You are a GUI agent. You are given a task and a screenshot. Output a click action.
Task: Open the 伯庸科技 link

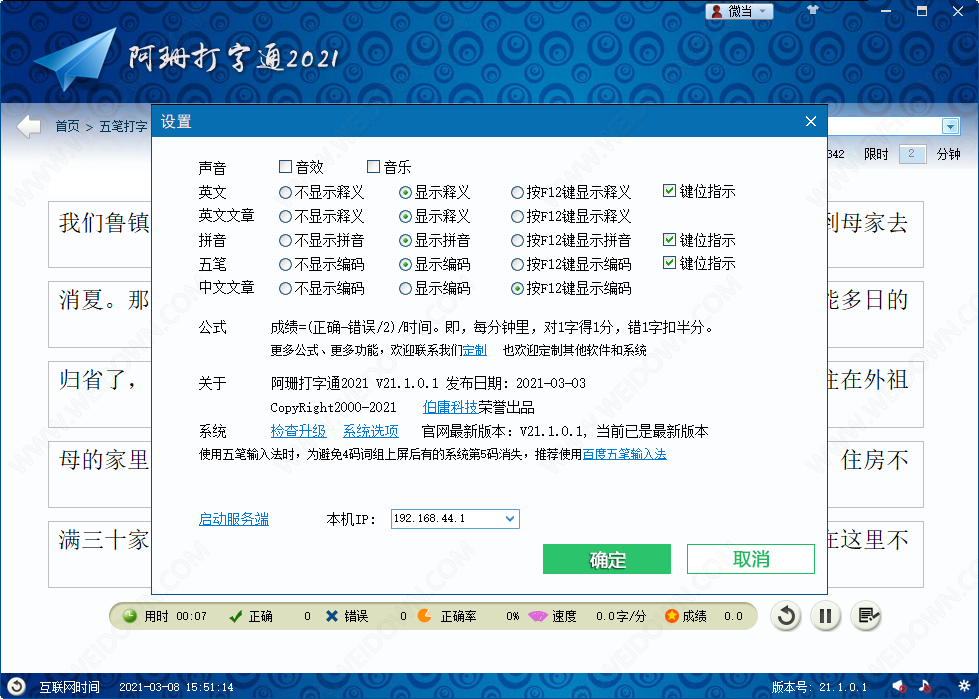point(450,408)
